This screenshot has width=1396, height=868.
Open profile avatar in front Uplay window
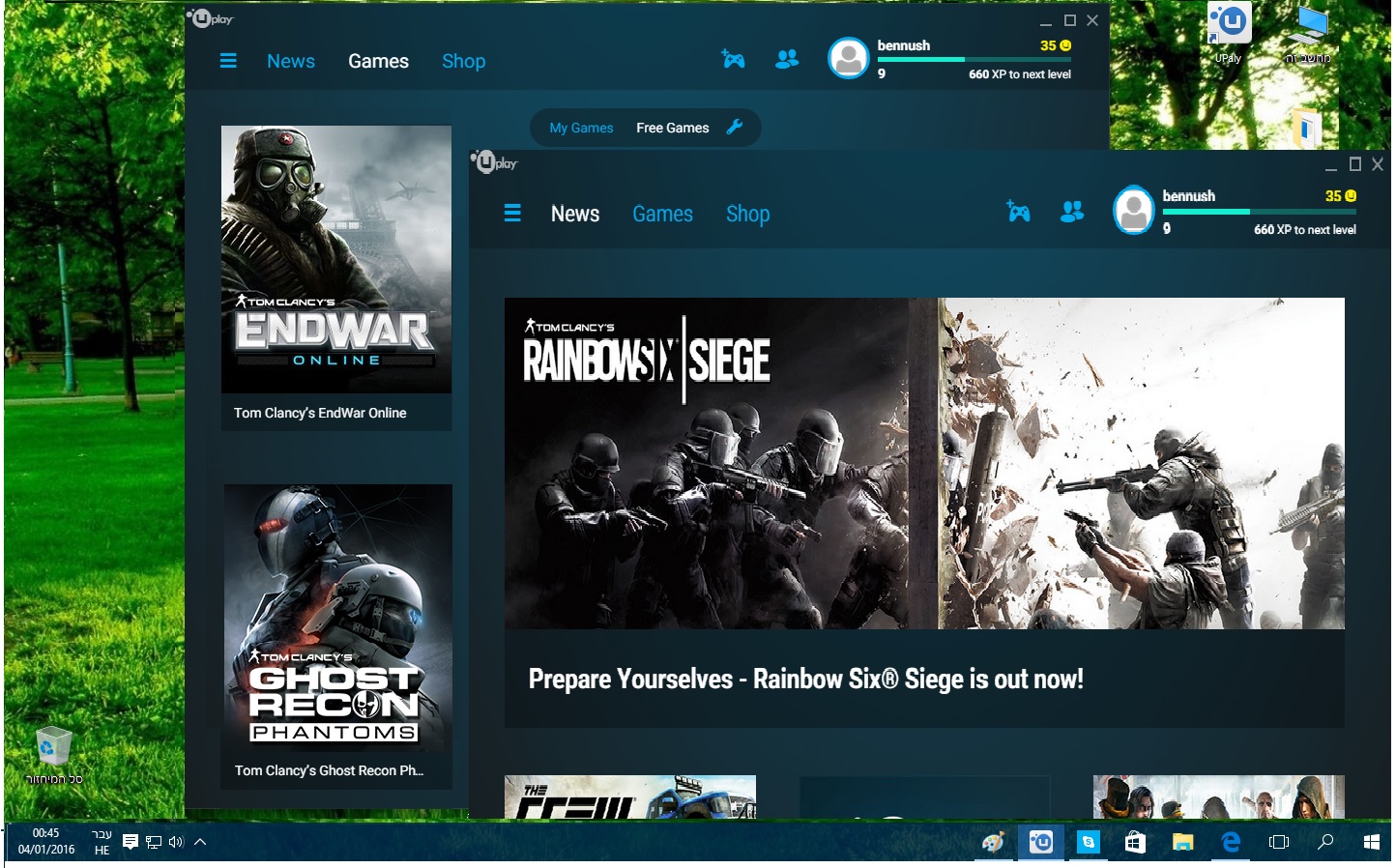[1134, 210]
